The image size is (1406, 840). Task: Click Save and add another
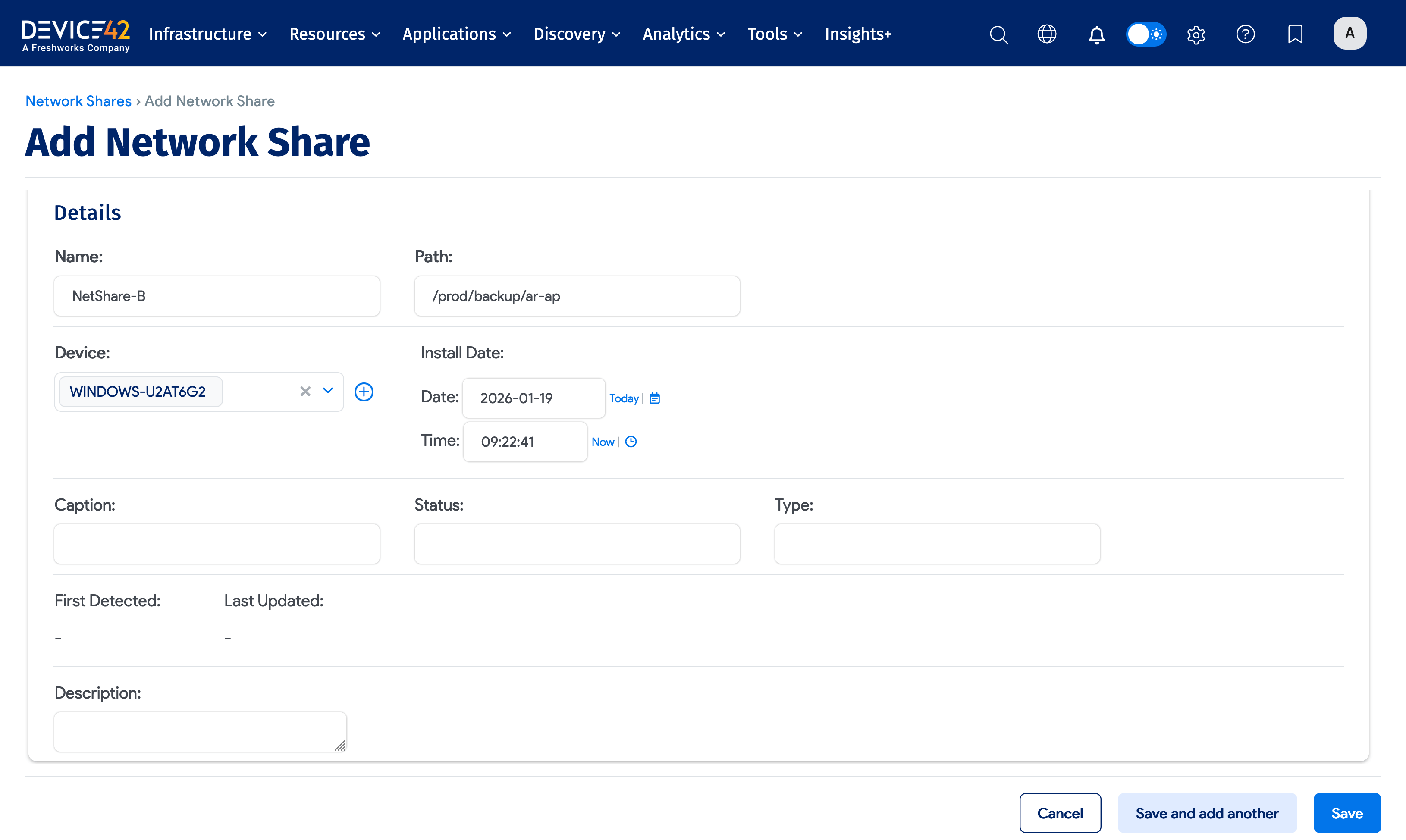coord(1207,813)
